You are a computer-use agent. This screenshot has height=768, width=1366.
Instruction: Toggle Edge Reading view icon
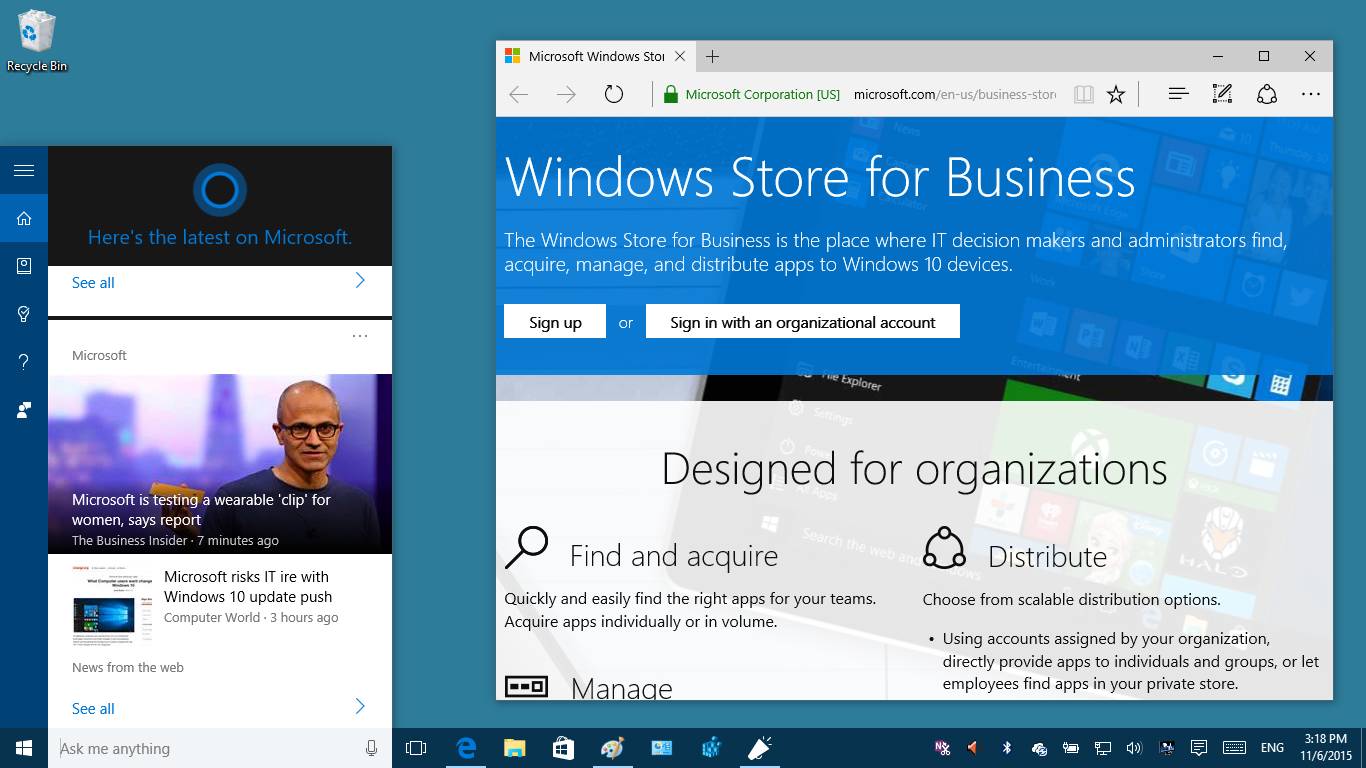point(1083,94)
